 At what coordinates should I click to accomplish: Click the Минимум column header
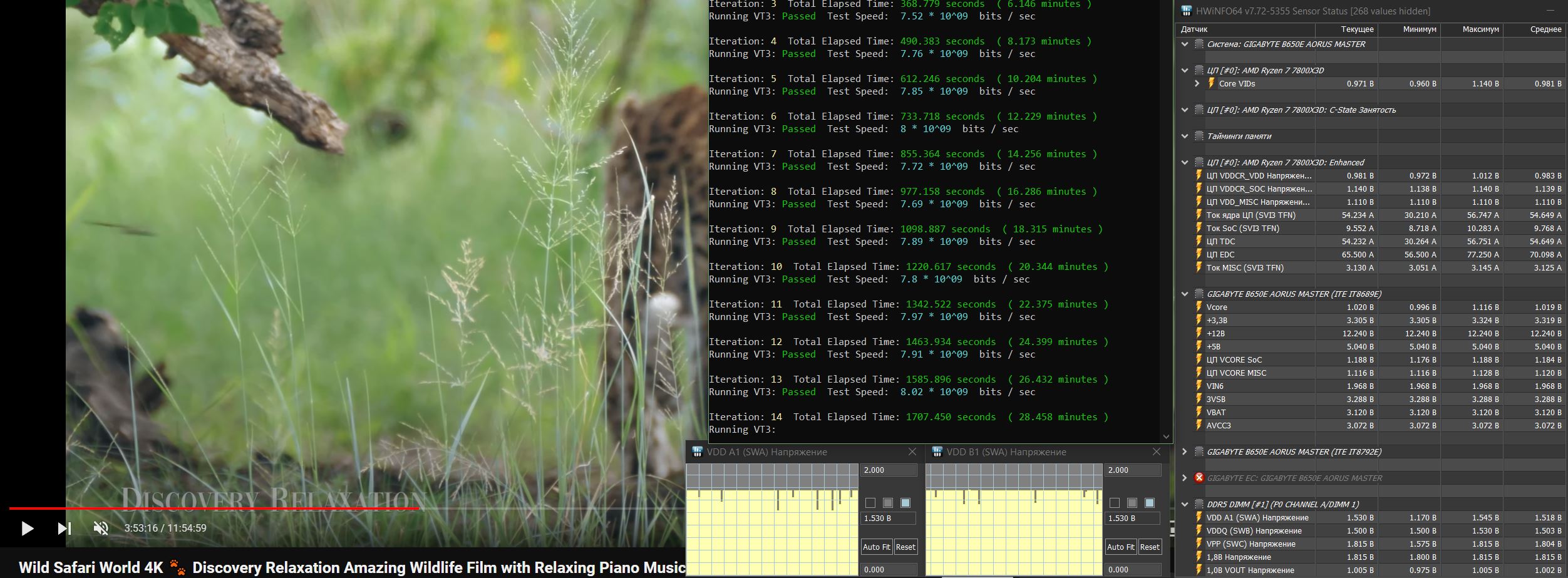click(x=1409, y=29)
